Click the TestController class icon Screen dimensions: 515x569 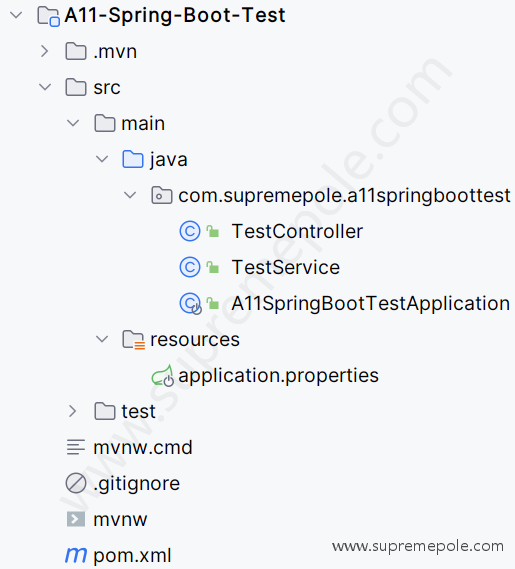tap(190, 231)
